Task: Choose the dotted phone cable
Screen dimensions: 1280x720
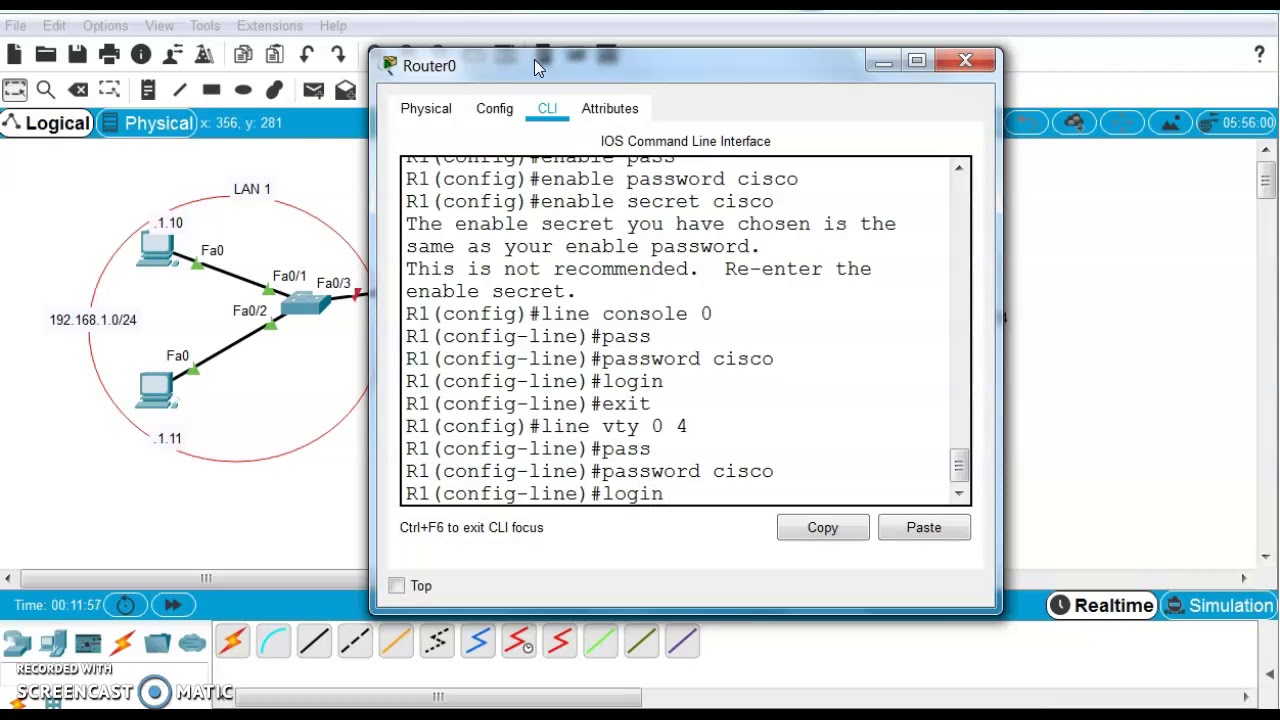Action: (437, 641)
